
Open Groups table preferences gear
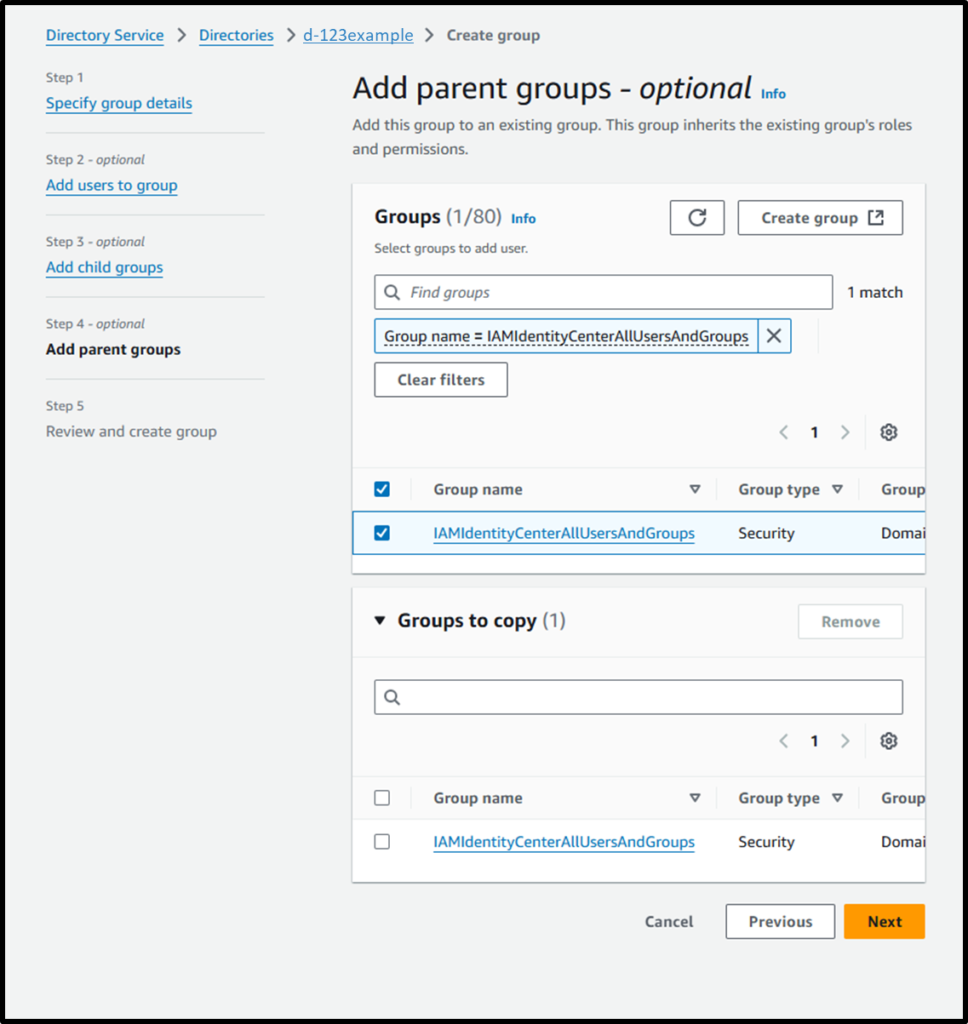click(888, 432)
